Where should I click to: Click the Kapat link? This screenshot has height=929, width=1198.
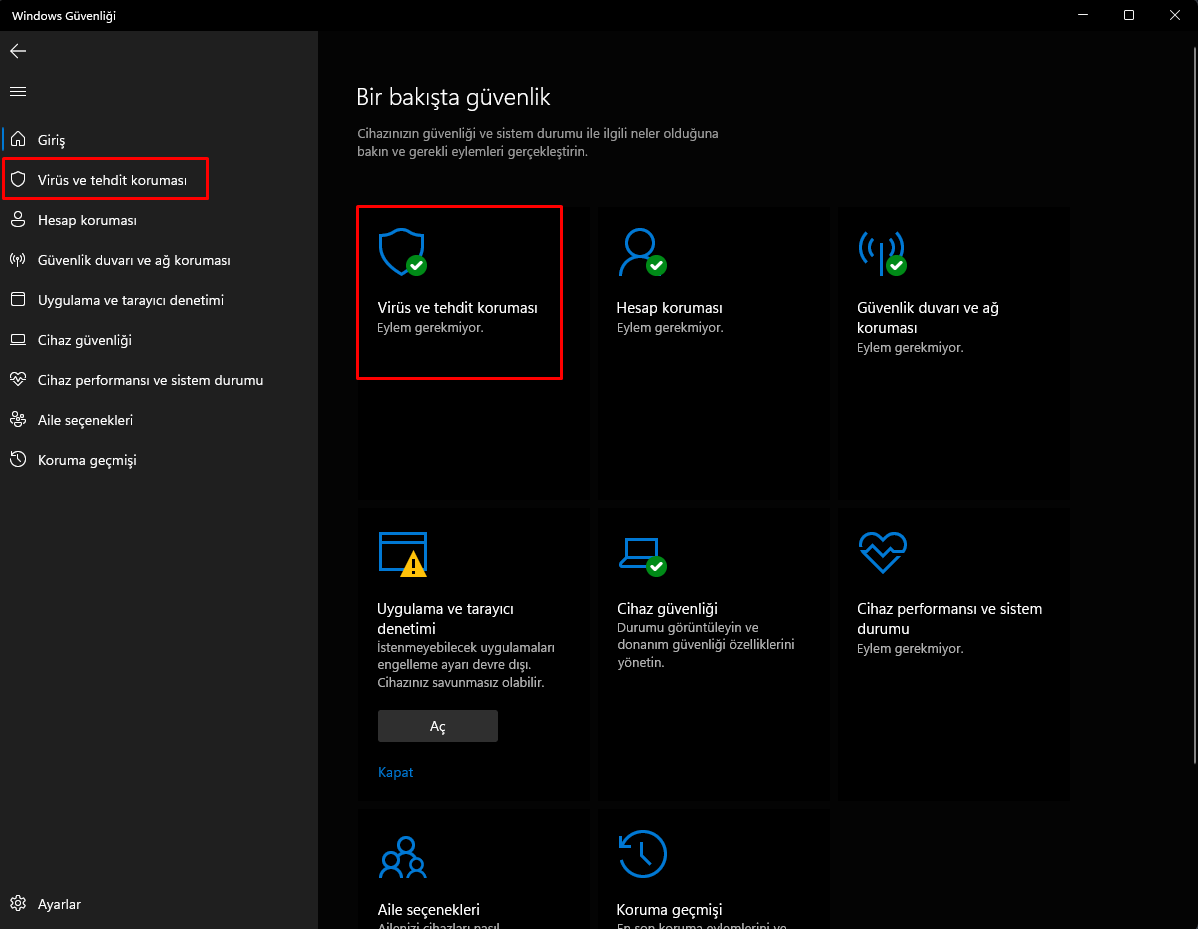(395, 772)
